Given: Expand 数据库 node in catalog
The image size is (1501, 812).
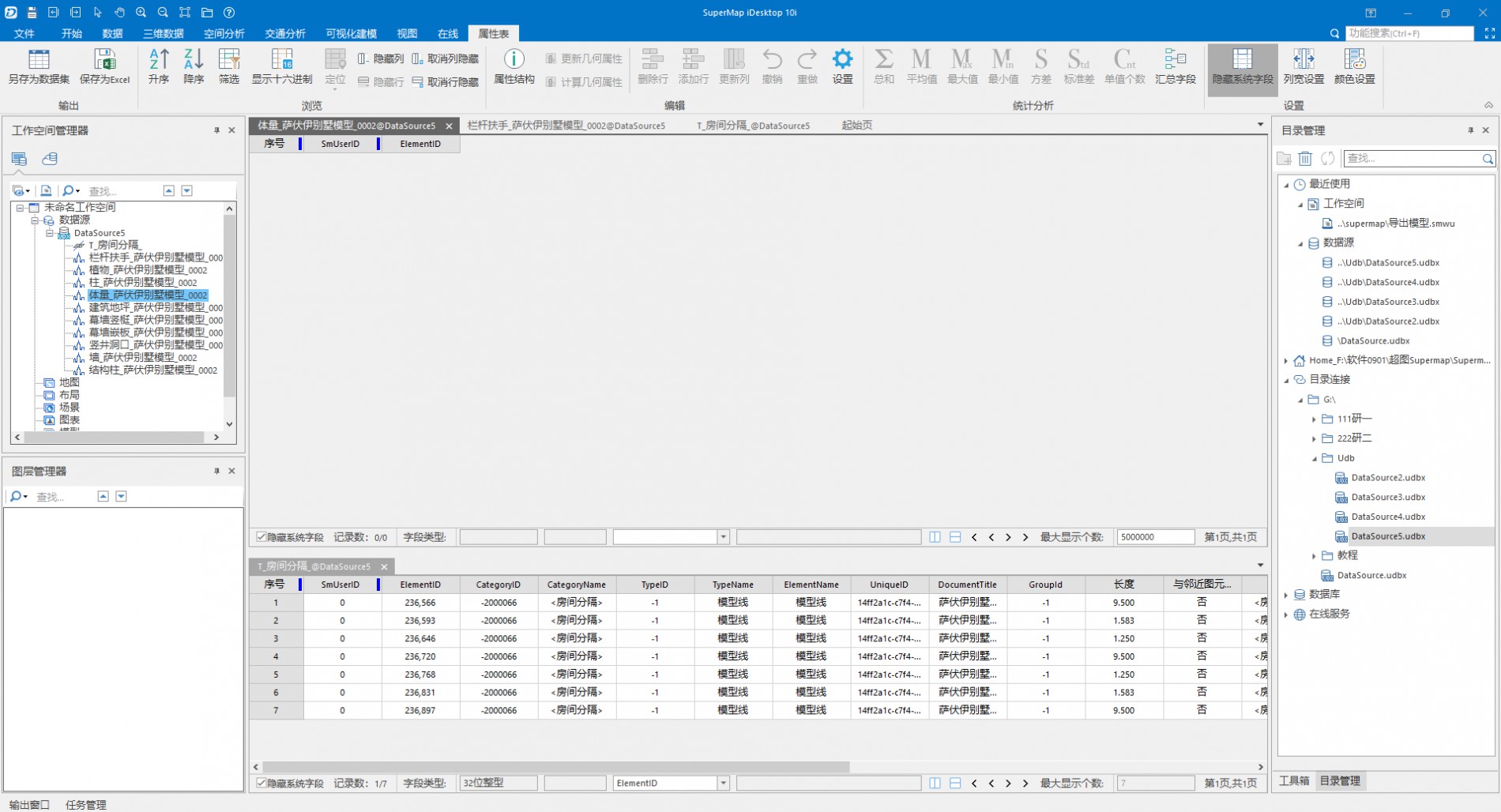Looking at the screenshot, I should 1286,595.
